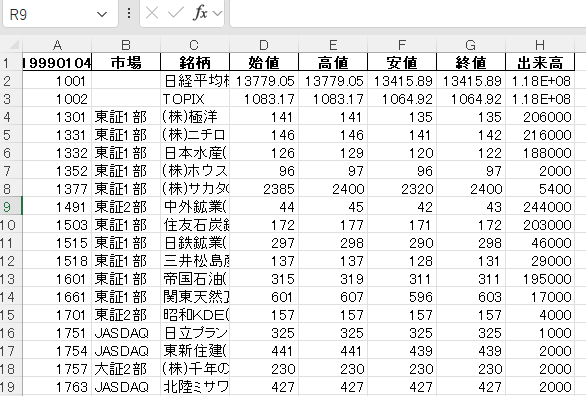Click cell 昭和KDE in row 15
The image size is (586, 396).
point(195,315)
